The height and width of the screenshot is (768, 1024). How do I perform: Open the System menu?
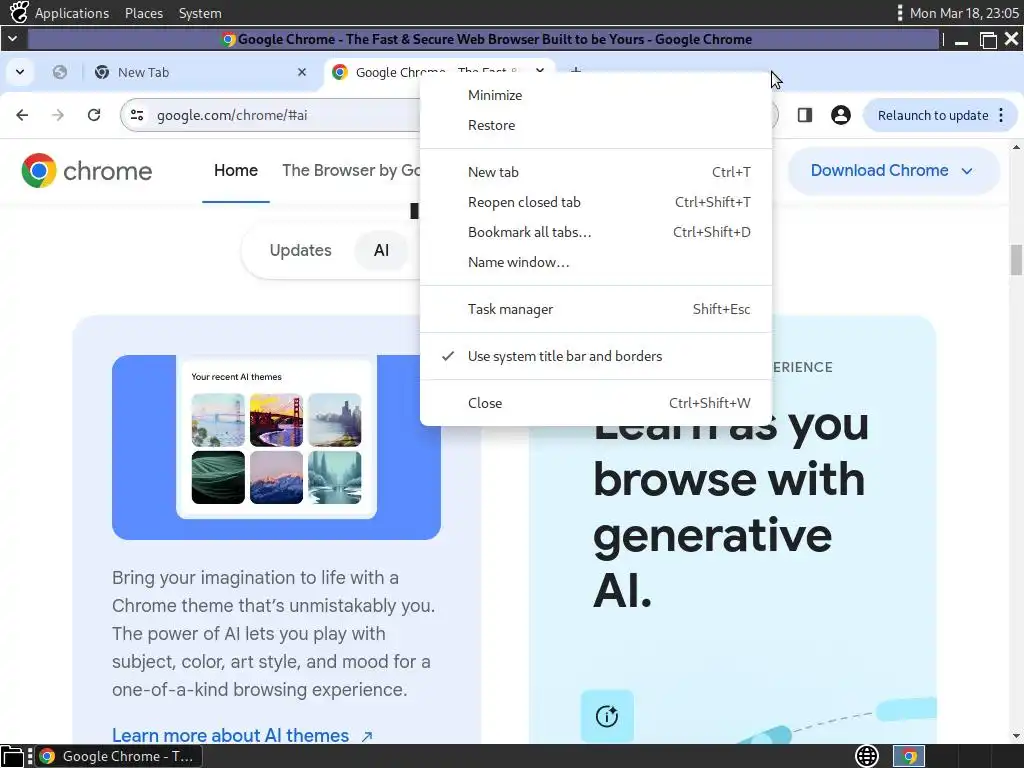click(x=200, y=13)
